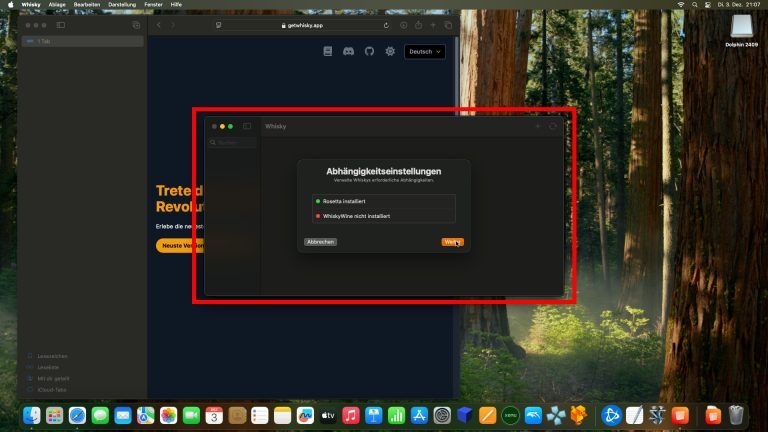The height and width of the screenshot is (432, 768).
Task: Click the date and time in the menu bar
Action: click(x=739, y=4)
